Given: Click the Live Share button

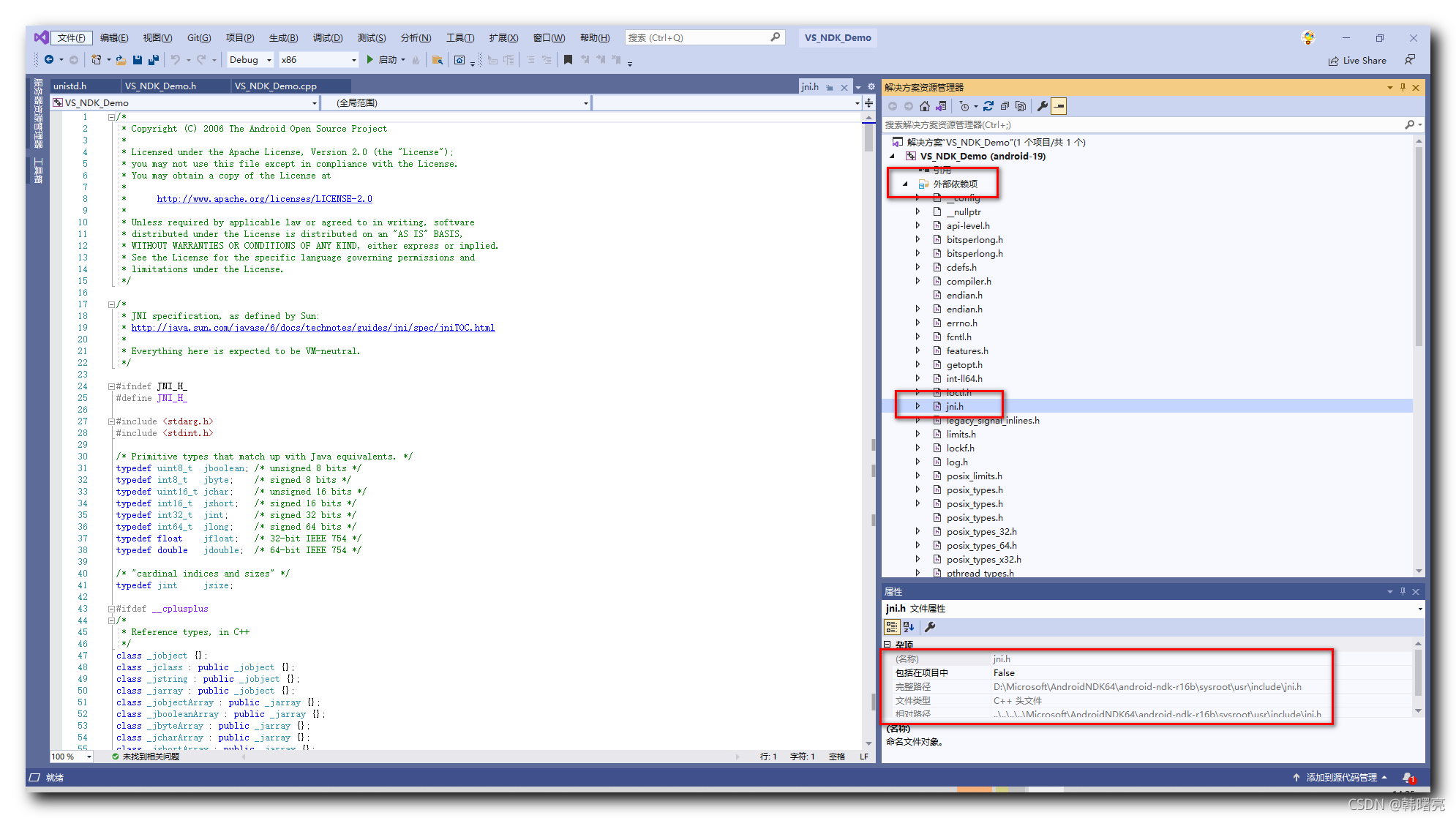Looking at the screenshot, I should click(x=1357, y=61).
